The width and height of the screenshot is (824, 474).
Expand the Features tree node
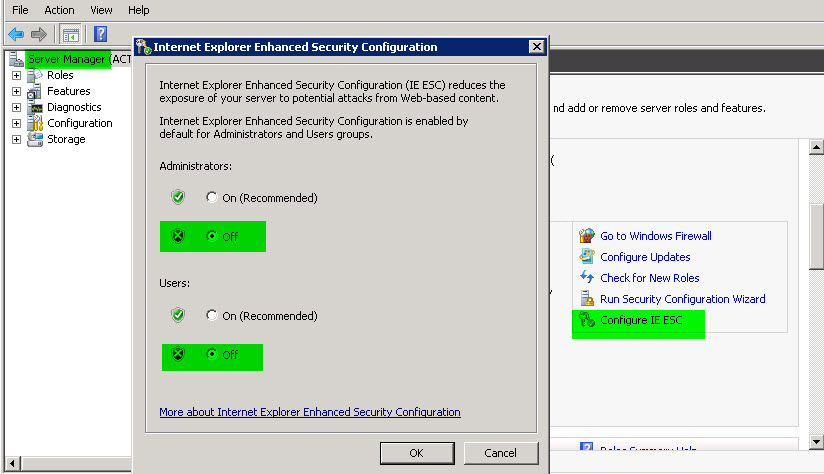16,91
